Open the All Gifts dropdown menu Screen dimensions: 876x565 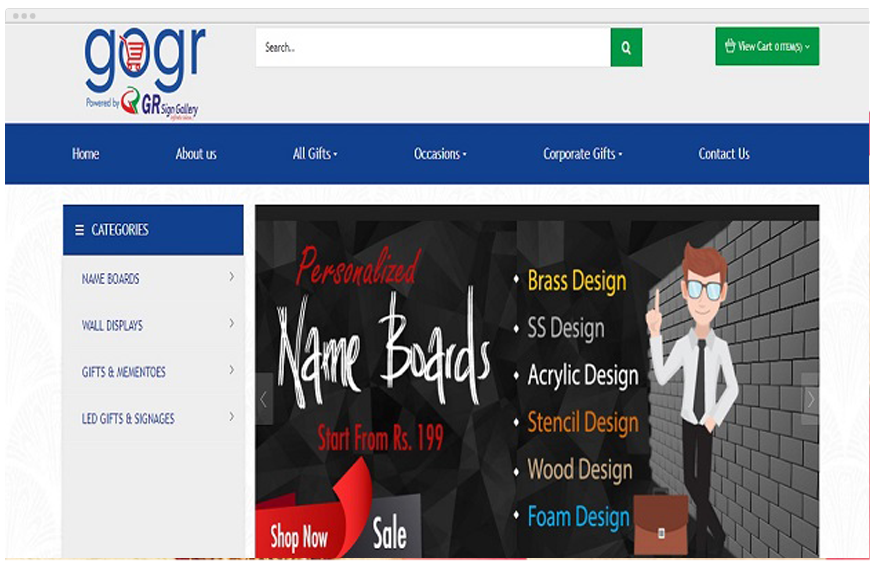(x=315, y=154)
